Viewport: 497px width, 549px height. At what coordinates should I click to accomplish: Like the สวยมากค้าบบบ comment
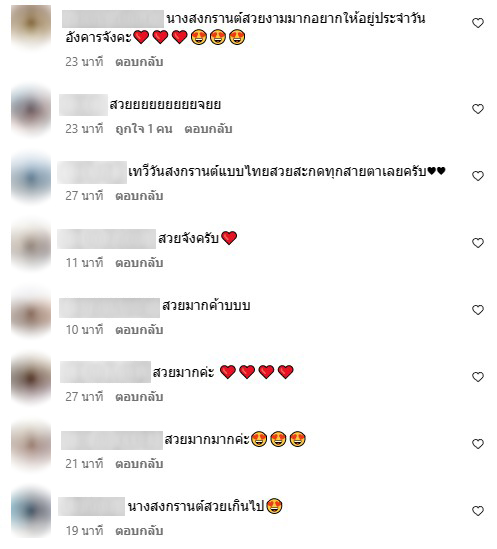[478, 310]
